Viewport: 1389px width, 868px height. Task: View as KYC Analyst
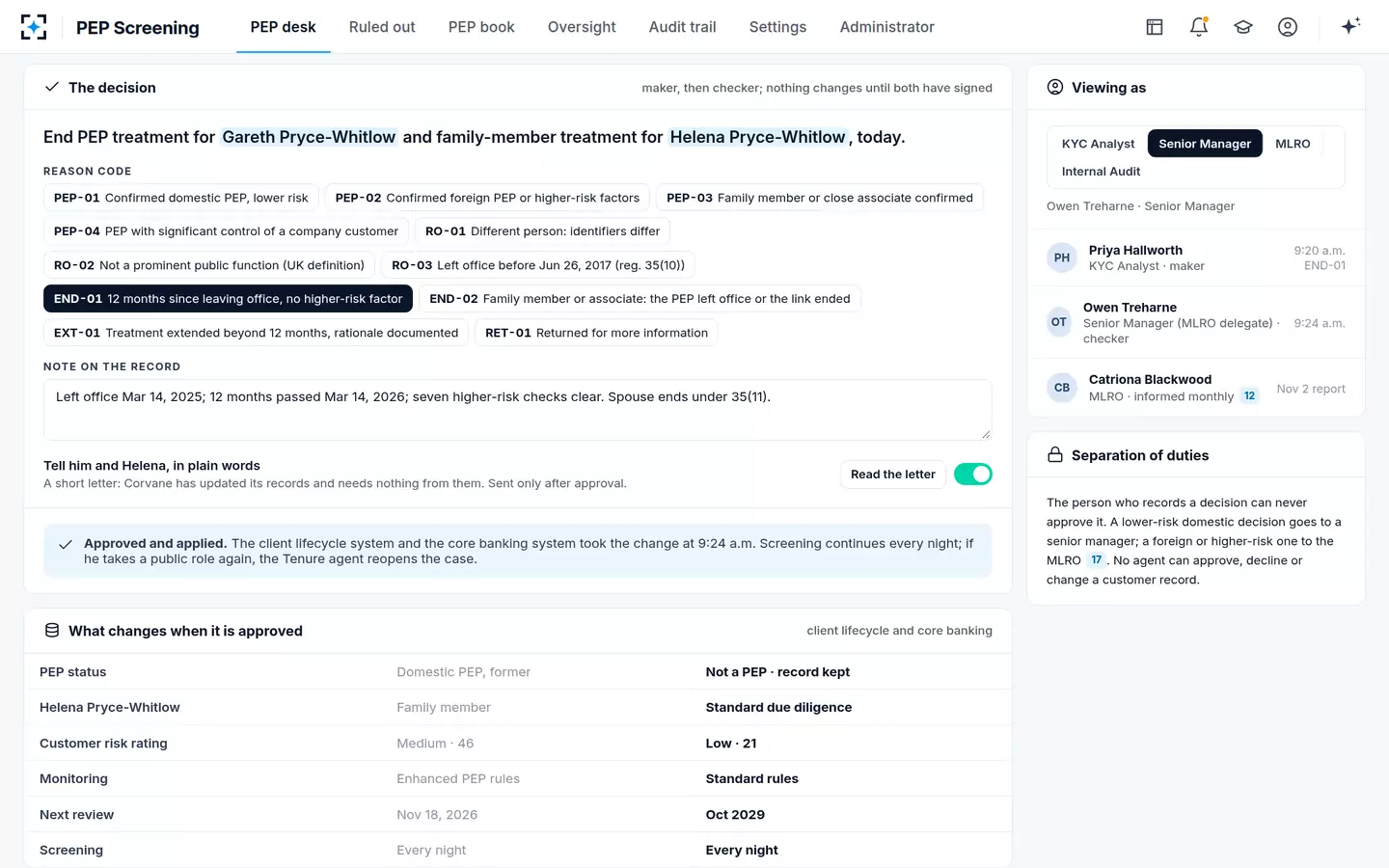click(x=1098, y=144)
